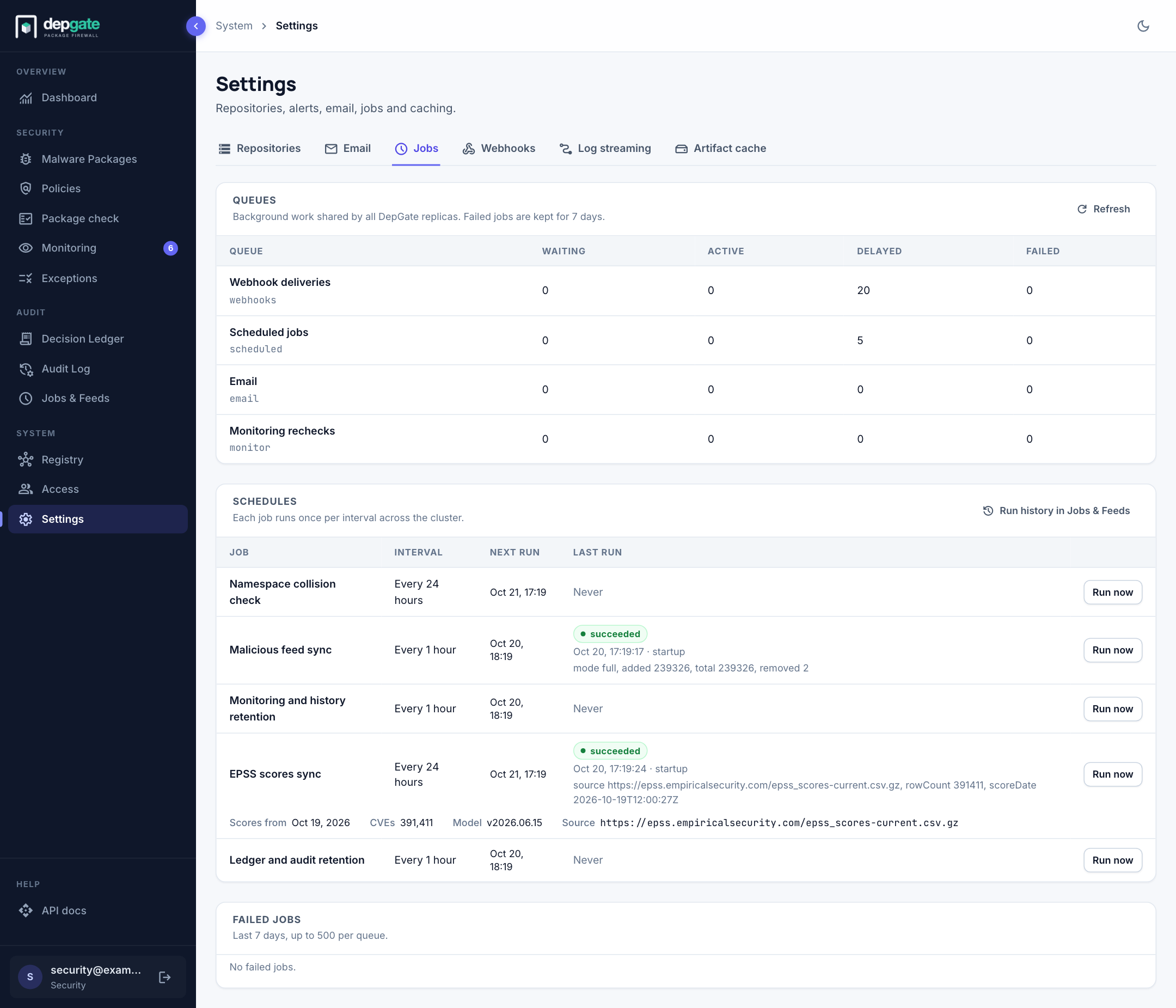Open Package check in sidebar

pos(97,218)
